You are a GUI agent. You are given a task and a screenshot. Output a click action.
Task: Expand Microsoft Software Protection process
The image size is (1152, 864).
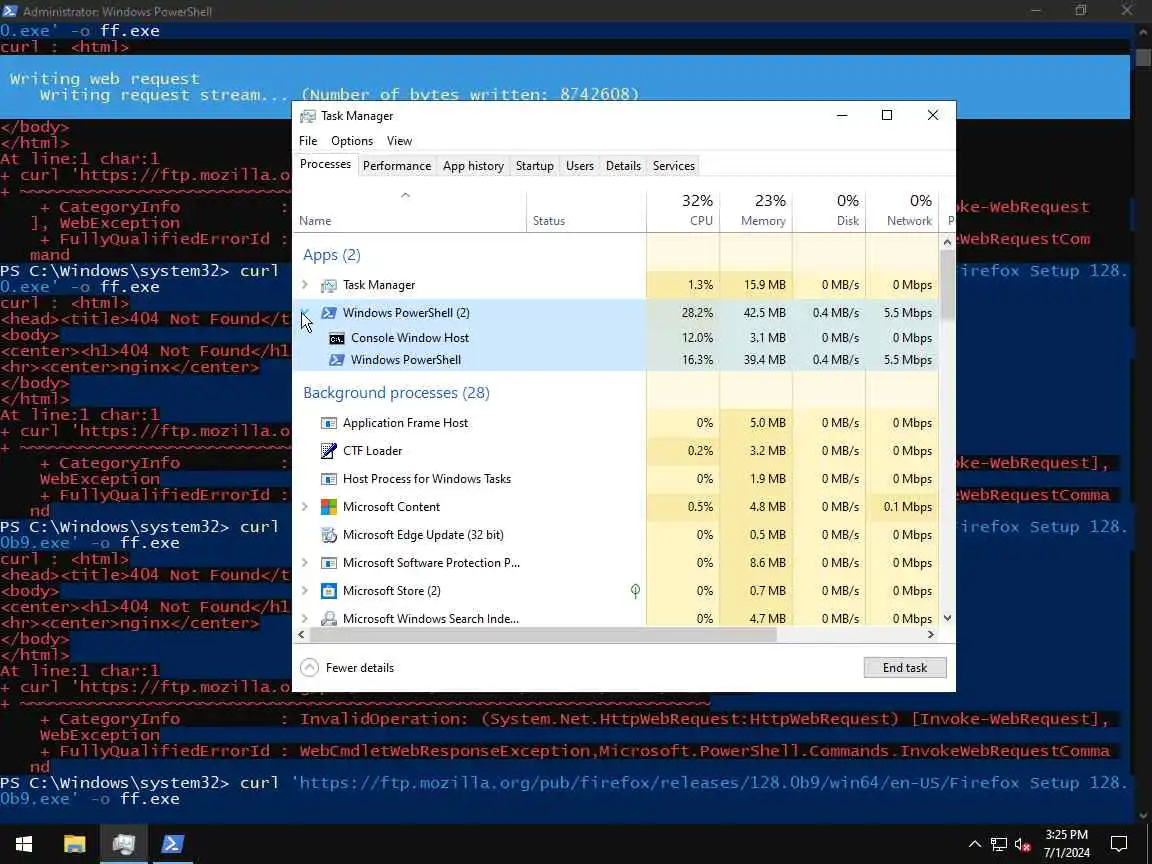[305, 563]
